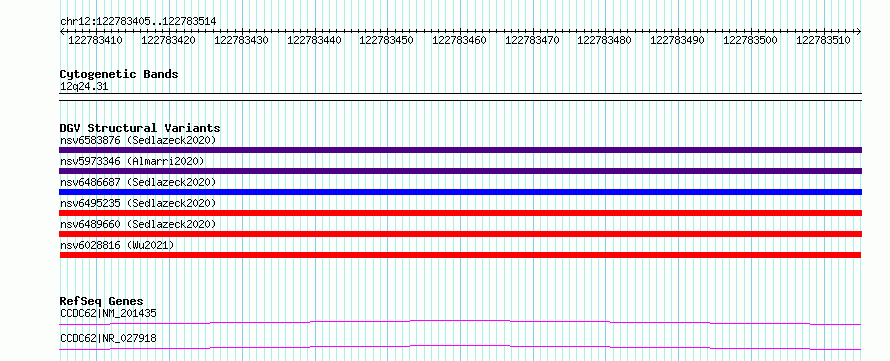This screenshot has height=361, width=890.
Task: Click the purple bar for nsv5973346
Action: point(460,171)
